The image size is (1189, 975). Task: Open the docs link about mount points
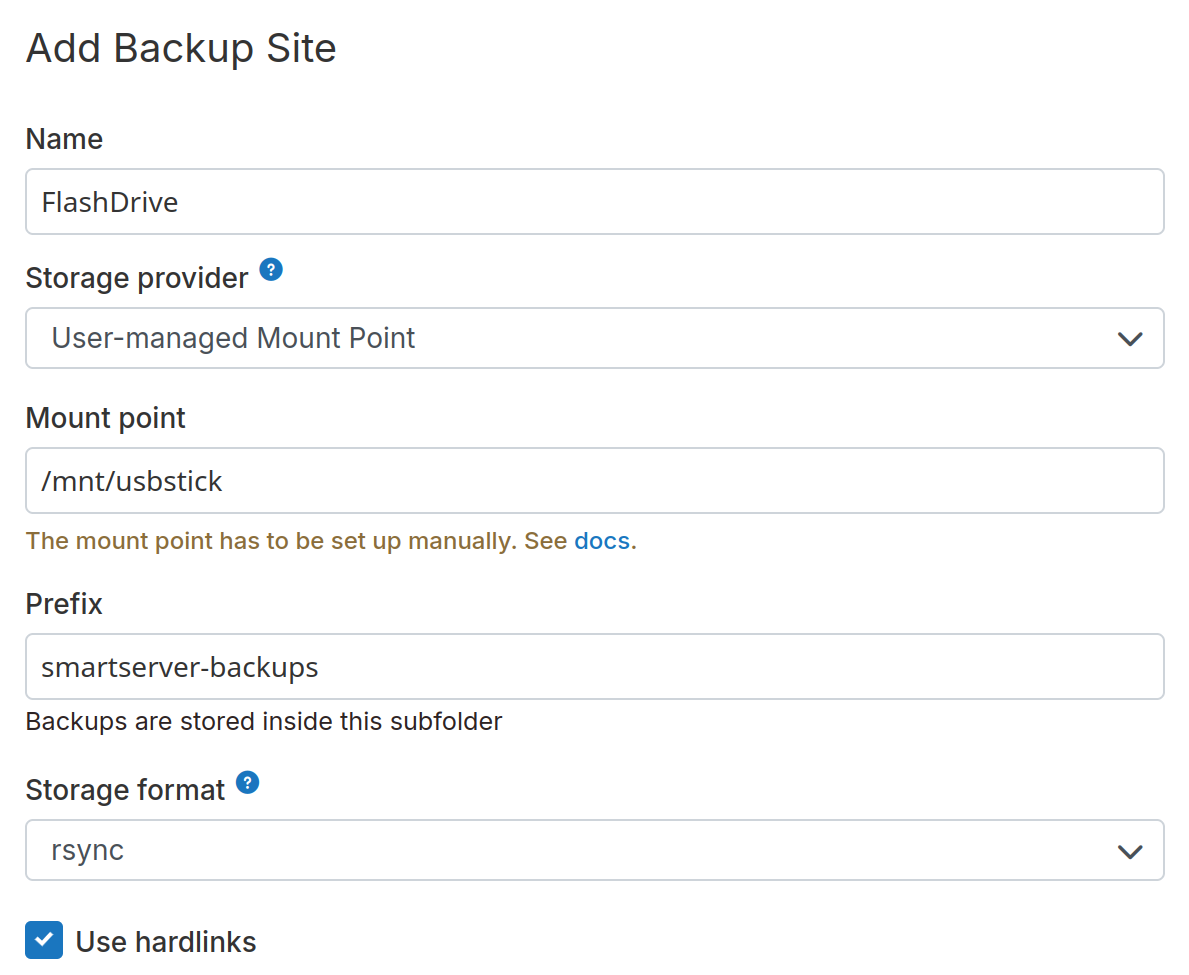point(602,540)
